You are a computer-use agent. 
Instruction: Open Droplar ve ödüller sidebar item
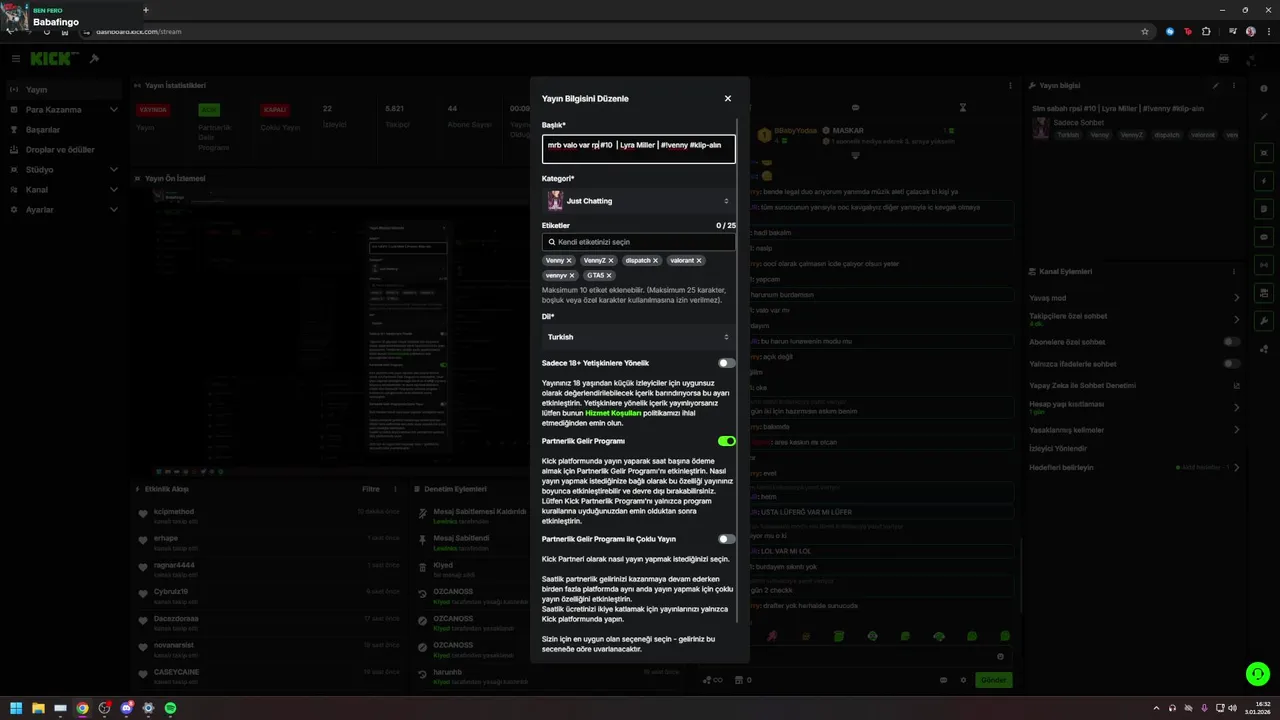[x=64, y=150]
